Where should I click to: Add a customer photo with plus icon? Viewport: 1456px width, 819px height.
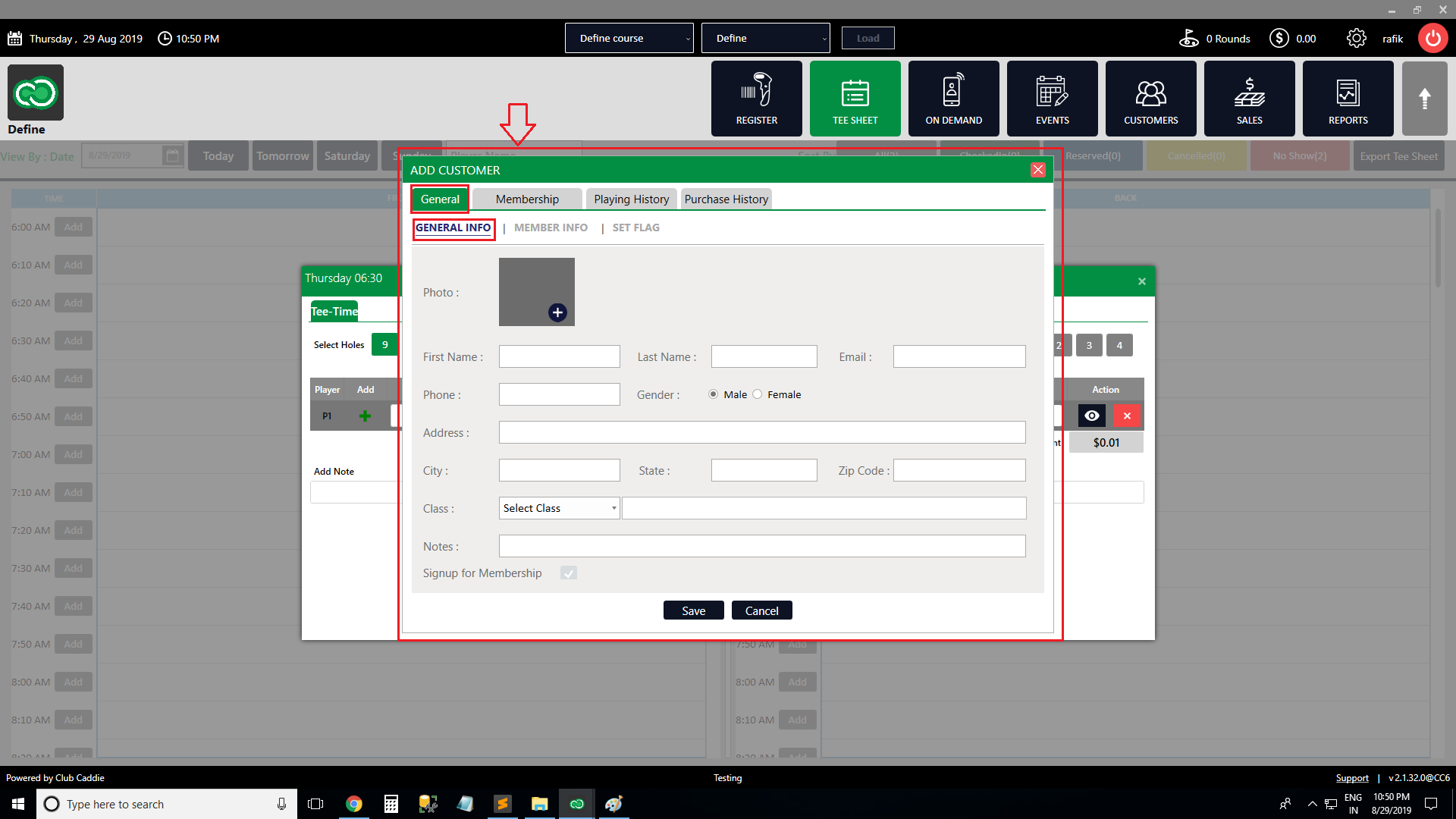(x=557, y=312)
